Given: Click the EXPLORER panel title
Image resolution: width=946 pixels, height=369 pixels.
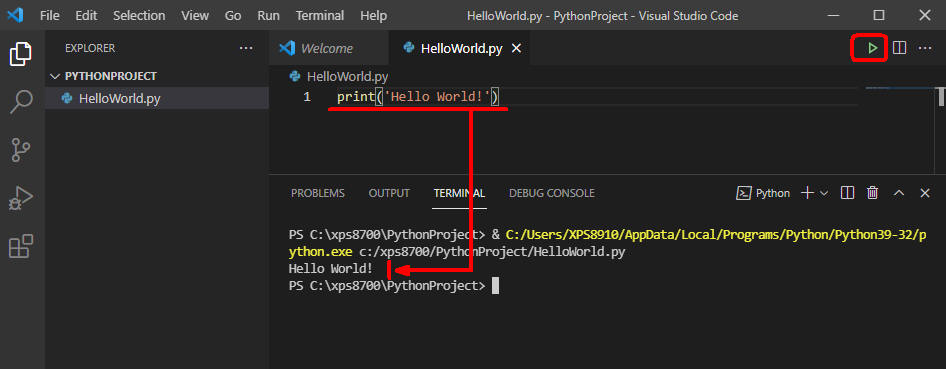Looking at the screenshot, I should tap(90, 48).
